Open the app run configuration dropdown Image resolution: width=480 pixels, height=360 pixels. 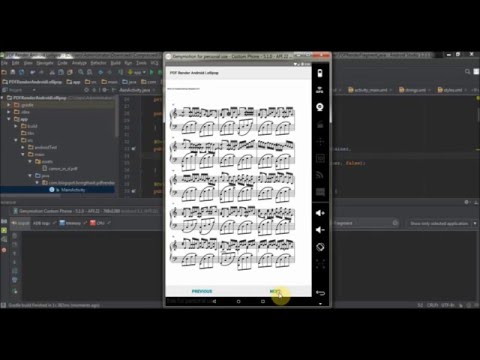tap(137, 72)
